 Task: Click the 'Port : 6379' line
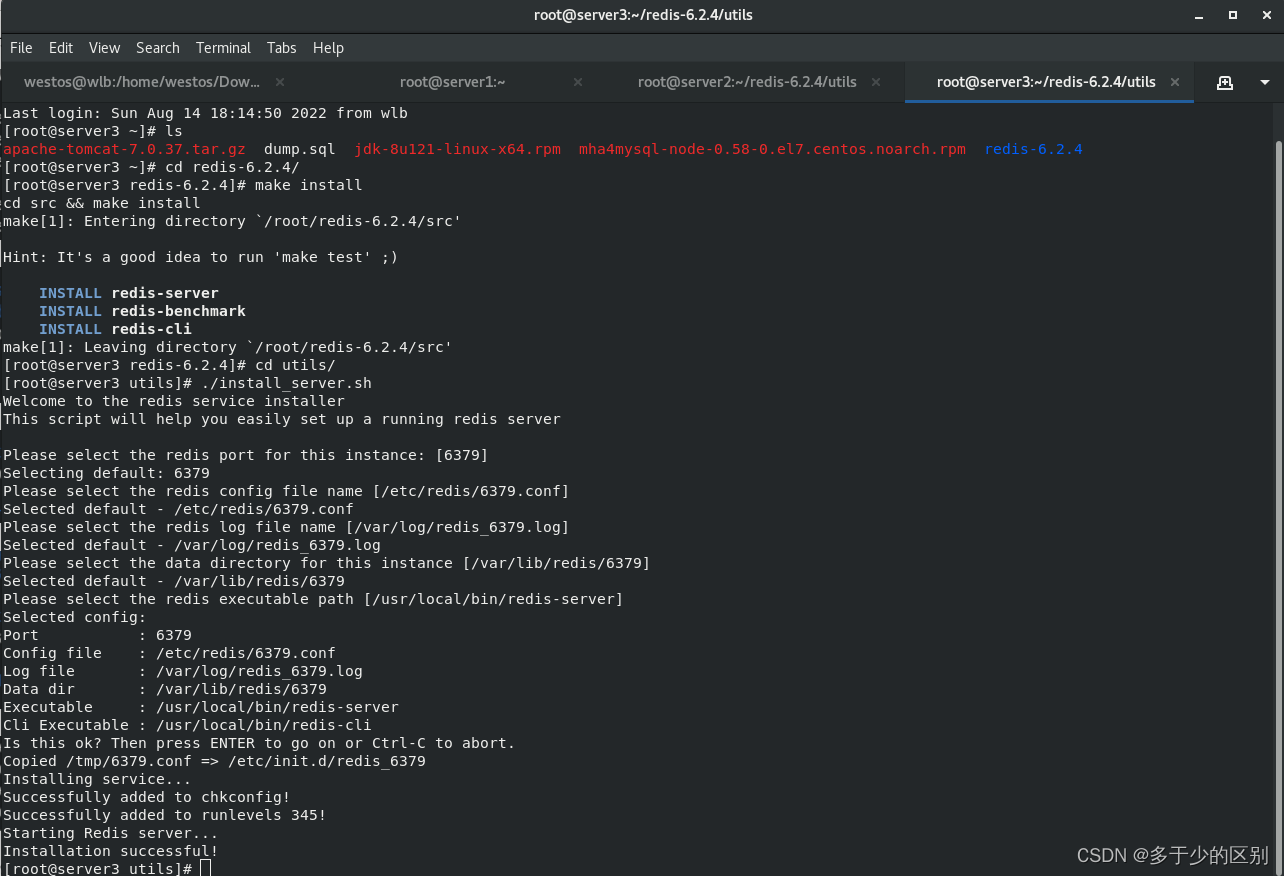click(x=97, y=635)
